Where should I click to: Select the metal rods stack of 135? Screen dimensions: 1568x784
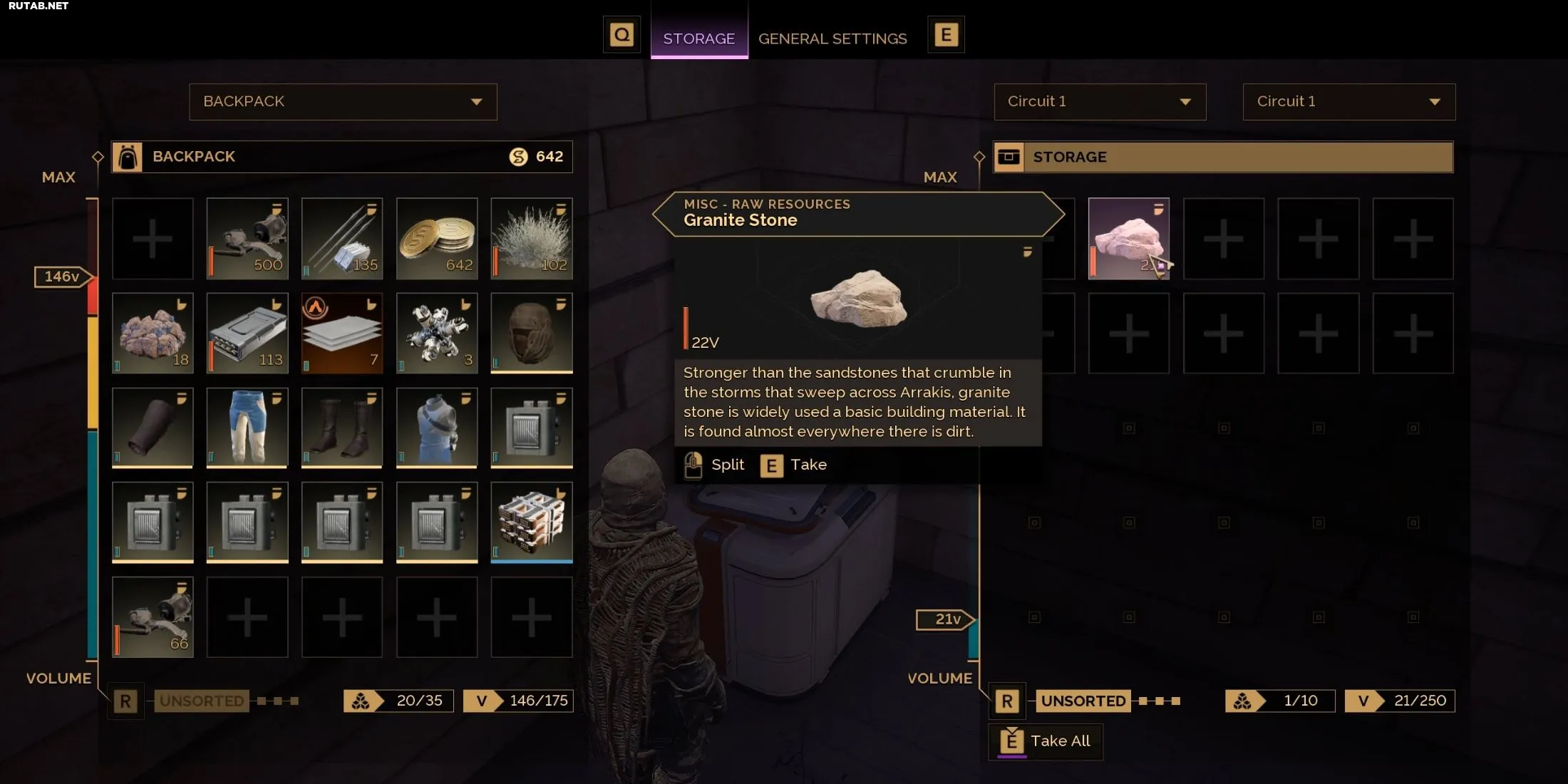pos(342,239)
